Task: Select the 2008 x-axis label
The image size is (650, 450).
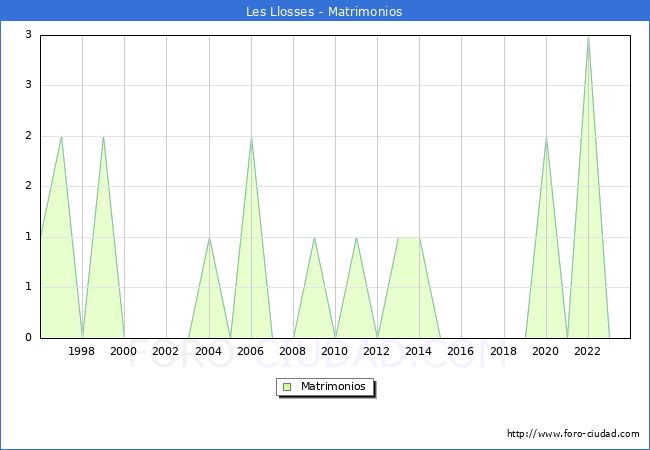Action: 293,351
